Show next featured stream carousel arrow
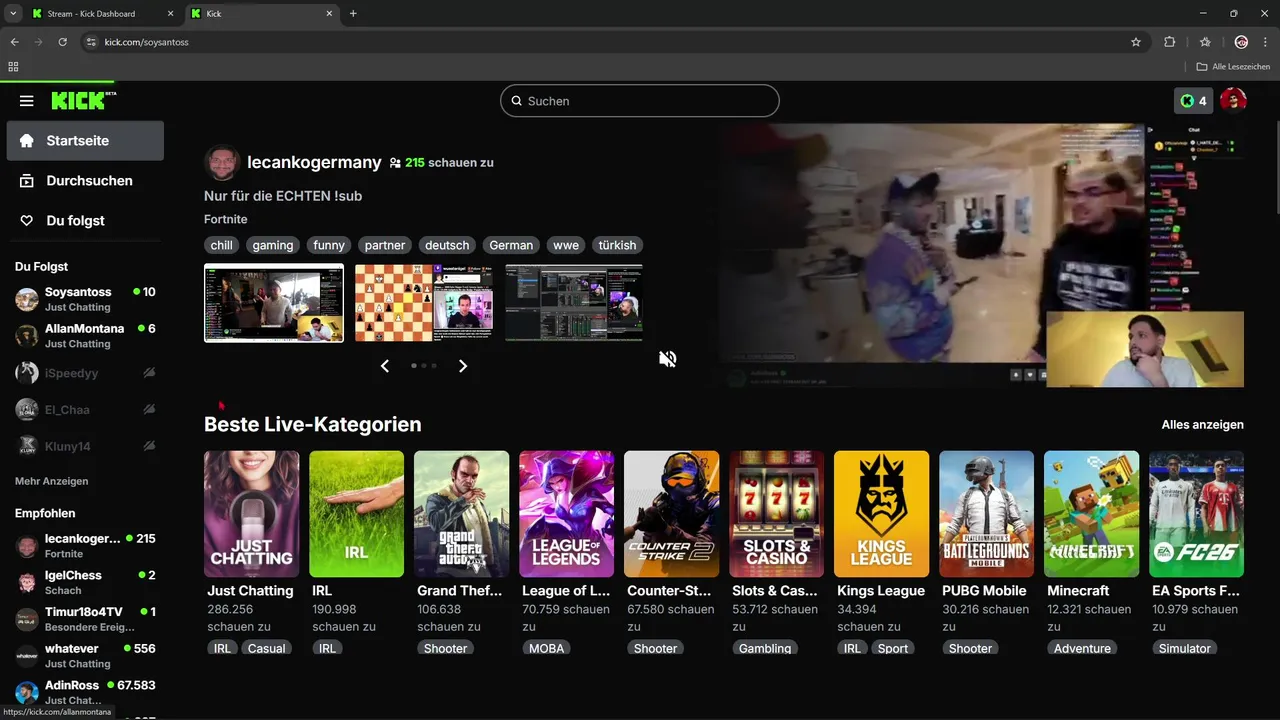The width and height of the screenshot is (1280, 720). pos(462,366)
